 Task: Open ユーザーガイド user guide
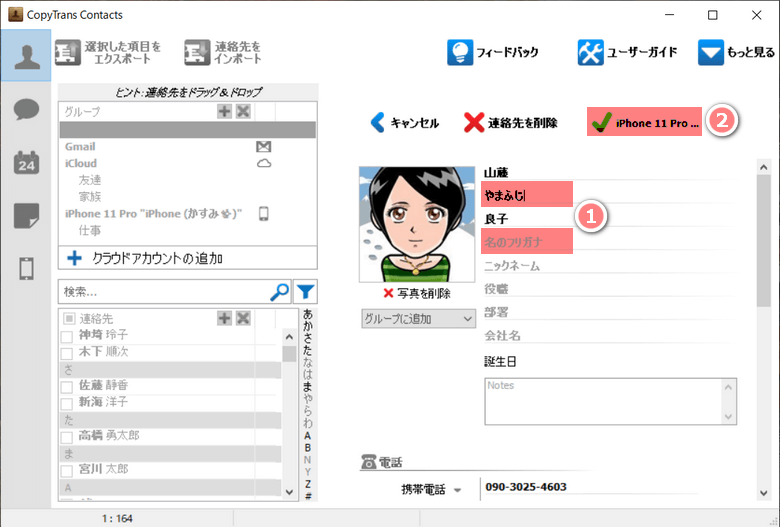click(x=627, y=52)
